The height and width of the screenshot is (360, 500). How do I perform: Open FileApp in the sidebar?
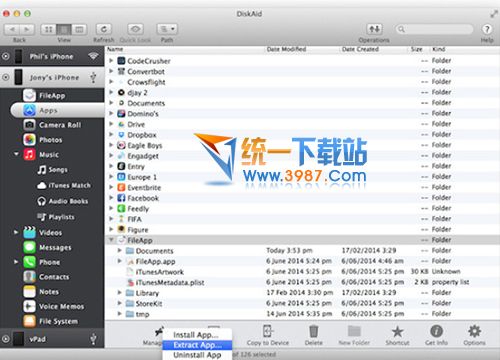point(52,96)
